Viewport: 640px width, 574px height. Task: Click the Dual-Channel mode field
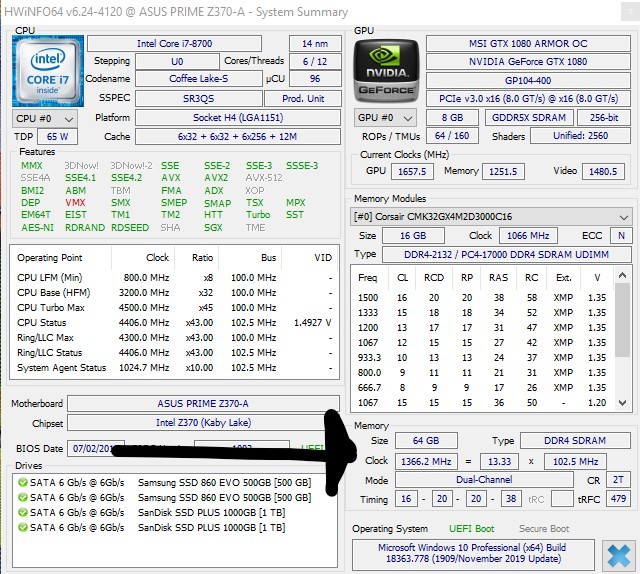coord(484,480)
